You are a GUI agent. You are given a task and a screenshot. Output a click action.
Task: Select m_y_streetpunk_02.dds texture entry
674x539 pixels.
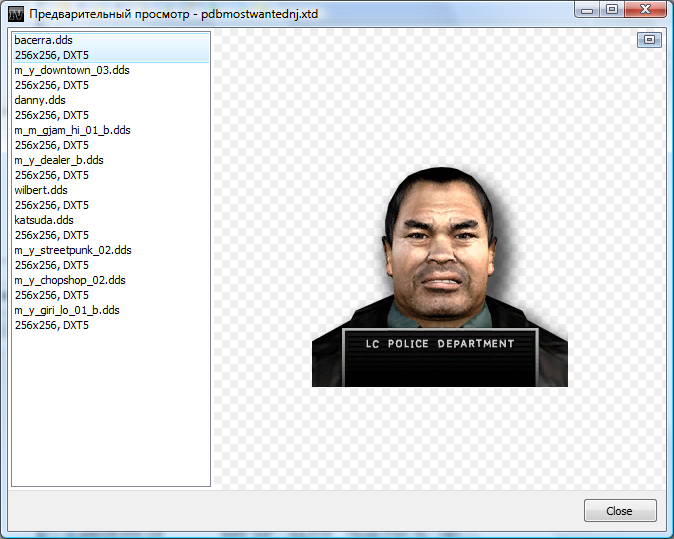111,258
